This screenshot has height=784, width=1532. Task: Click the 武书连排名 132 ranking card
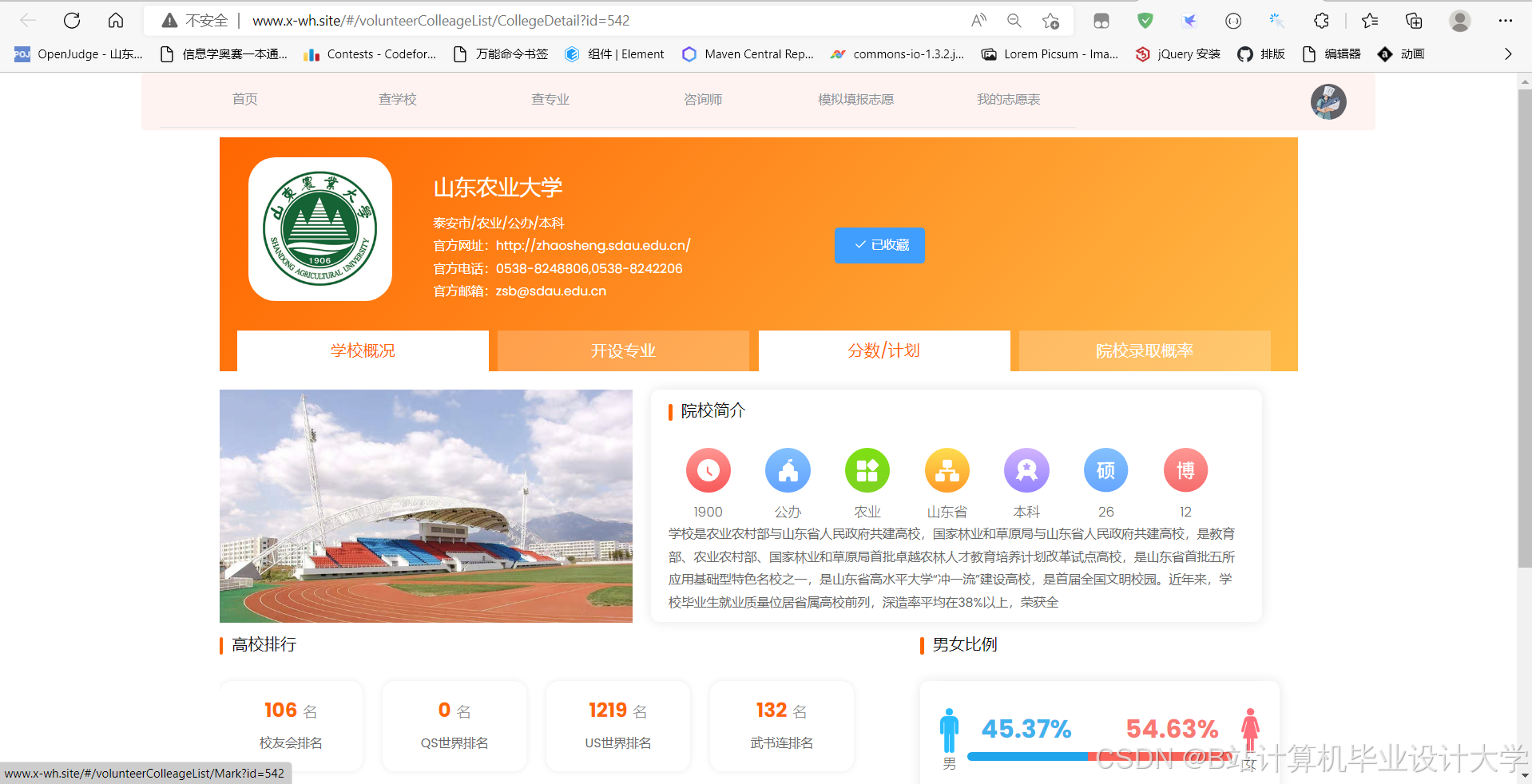782,725
